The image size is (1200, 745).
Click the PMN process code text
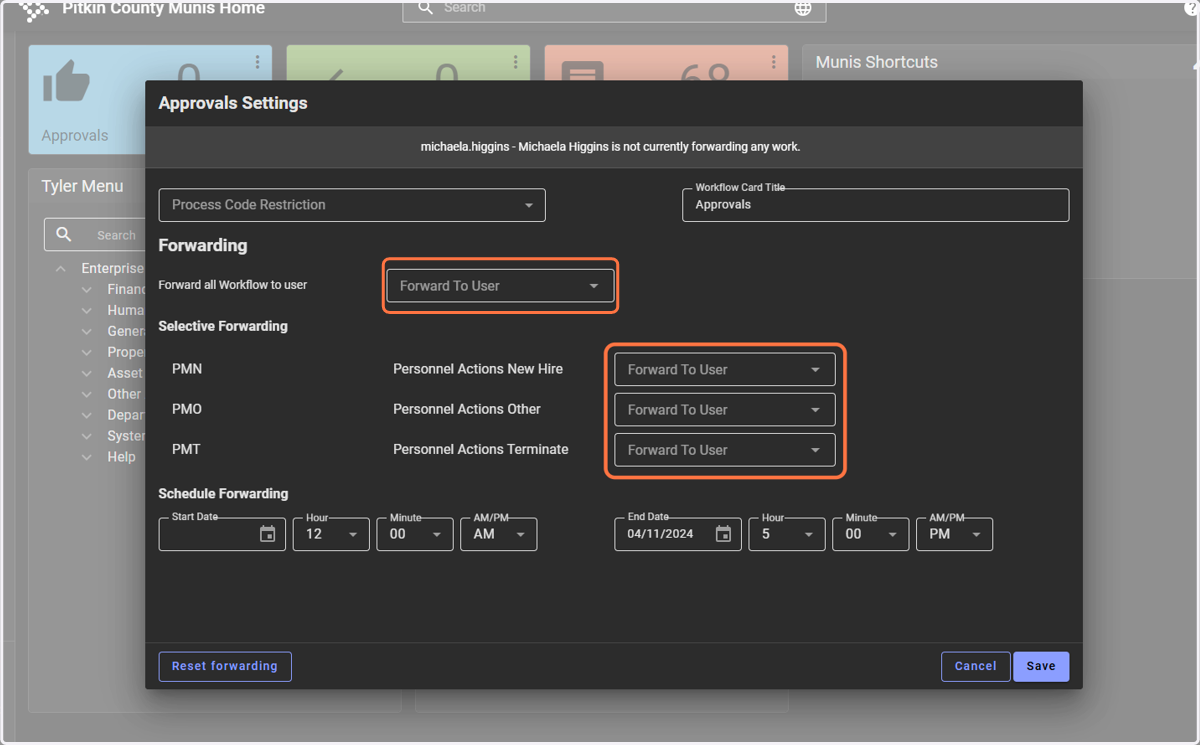[187, 369]
